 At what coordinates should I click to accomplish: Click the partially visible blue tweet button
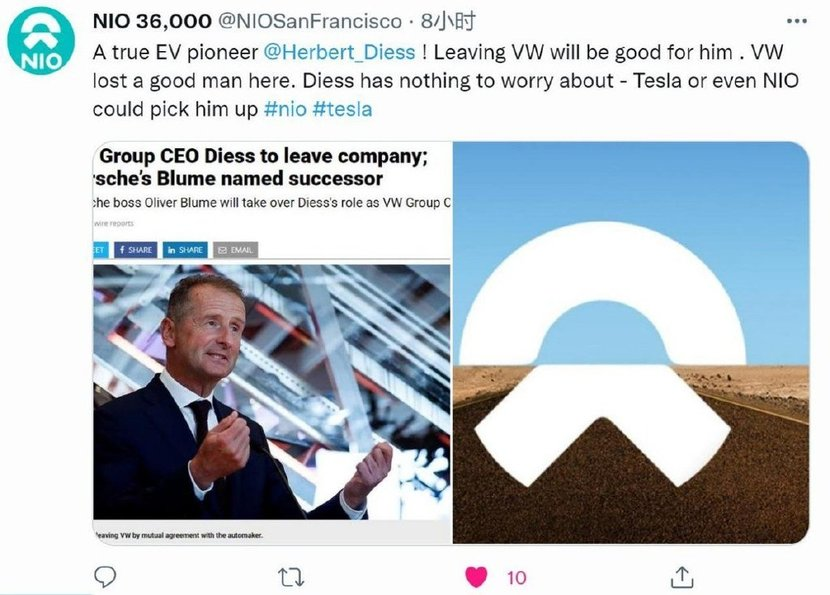click(99, 249)
